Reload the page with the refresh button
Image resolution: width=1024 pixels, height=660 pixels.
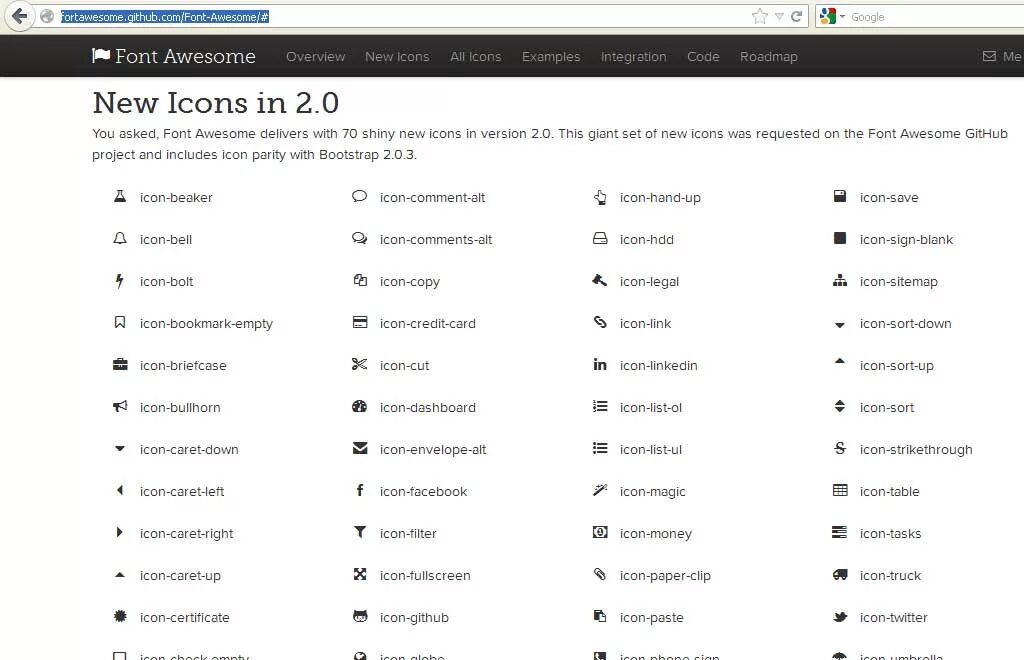796,16
